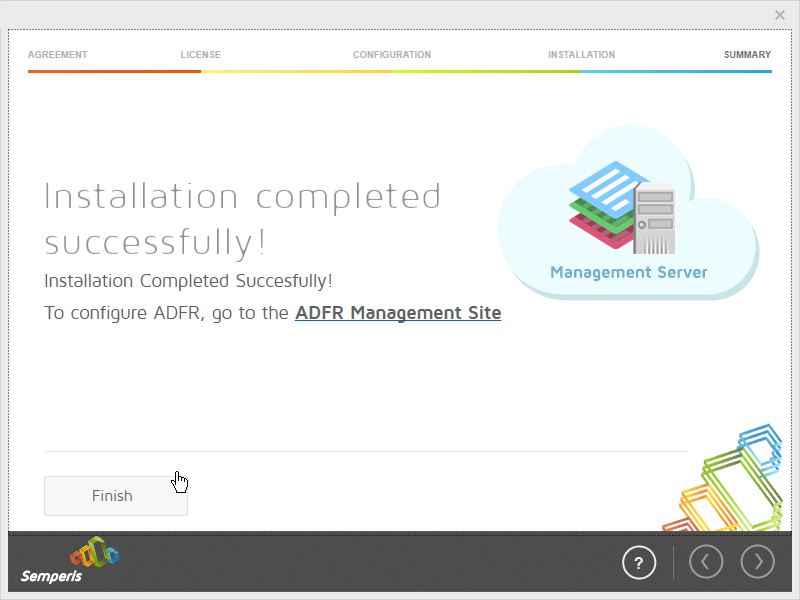Click the Semperis logo in footer
This screenshot has width=800, height=600.
(69, 560)
